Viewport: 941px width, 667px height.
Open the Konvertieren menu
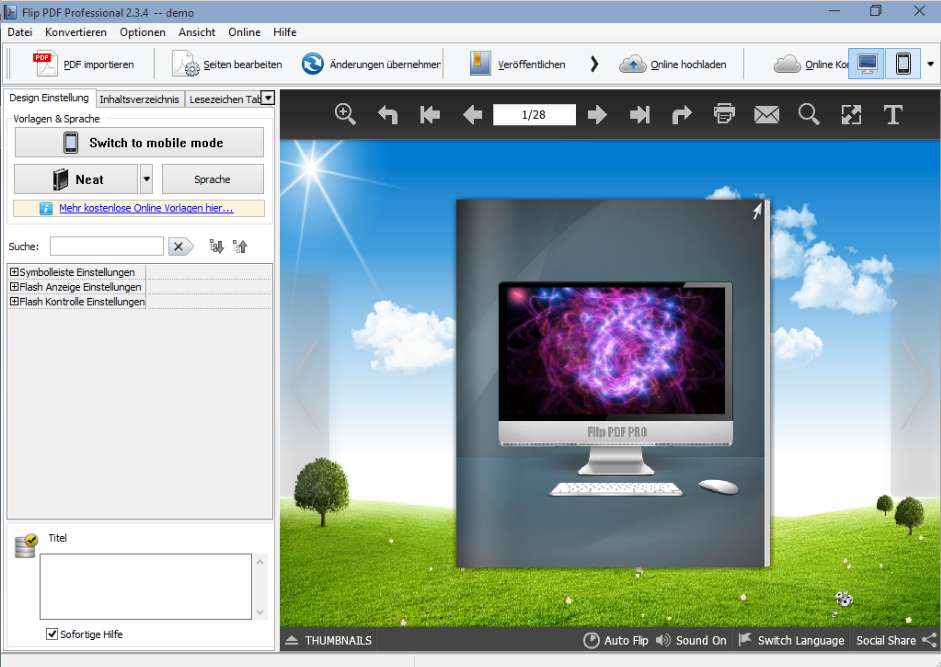coord(76,32)
